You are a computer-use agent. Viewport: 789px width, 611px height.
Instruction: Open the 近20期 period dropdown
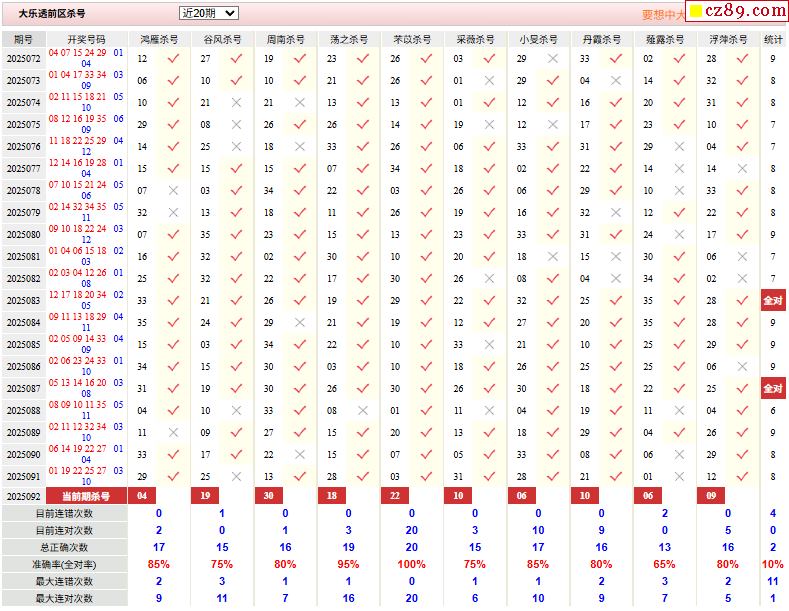coord(208,13)
